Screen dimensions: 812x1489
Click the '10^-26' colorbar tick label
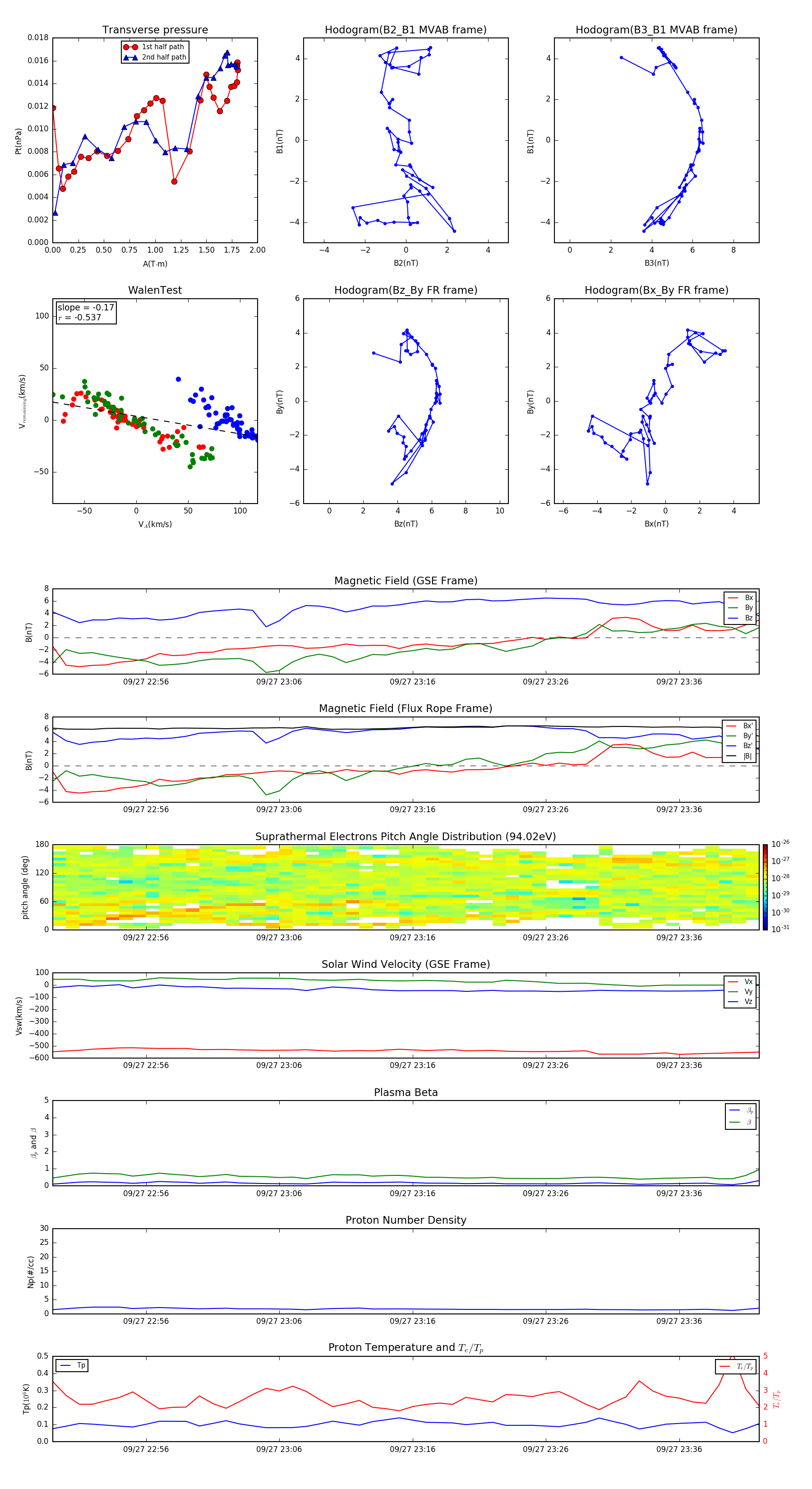[x=780, y=844]
